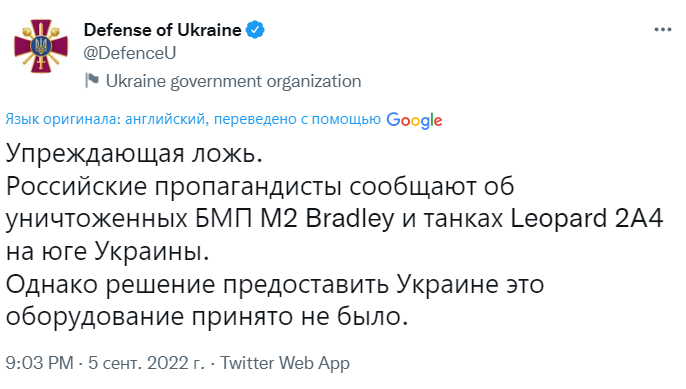Image resolution: width=686 pixels, height=389 pixels.
Task: Click the words M2 Bradley in the tweet
Action: [x=327, y=218]
